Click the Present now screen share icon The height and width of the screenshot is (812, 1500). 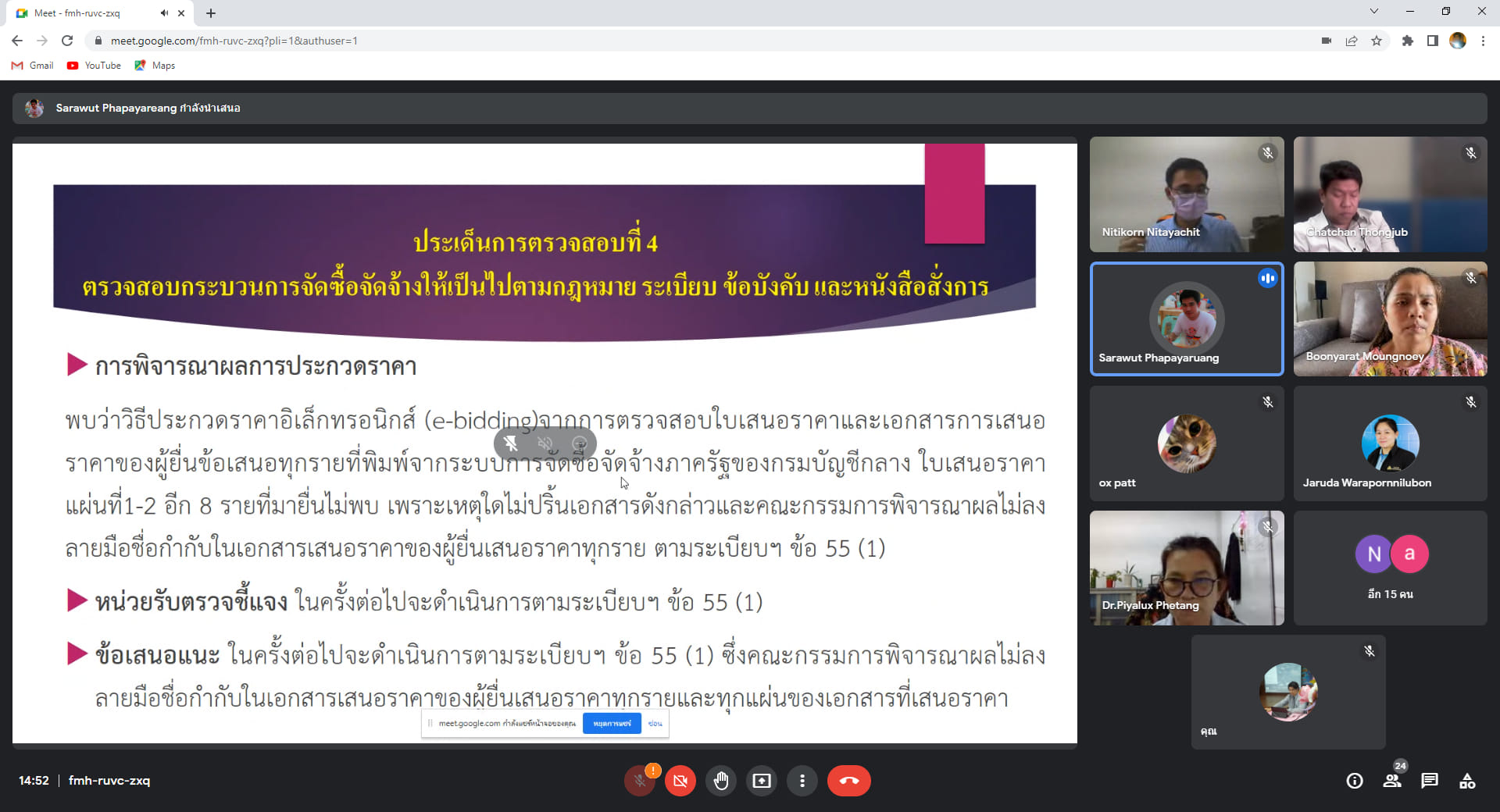762,781
